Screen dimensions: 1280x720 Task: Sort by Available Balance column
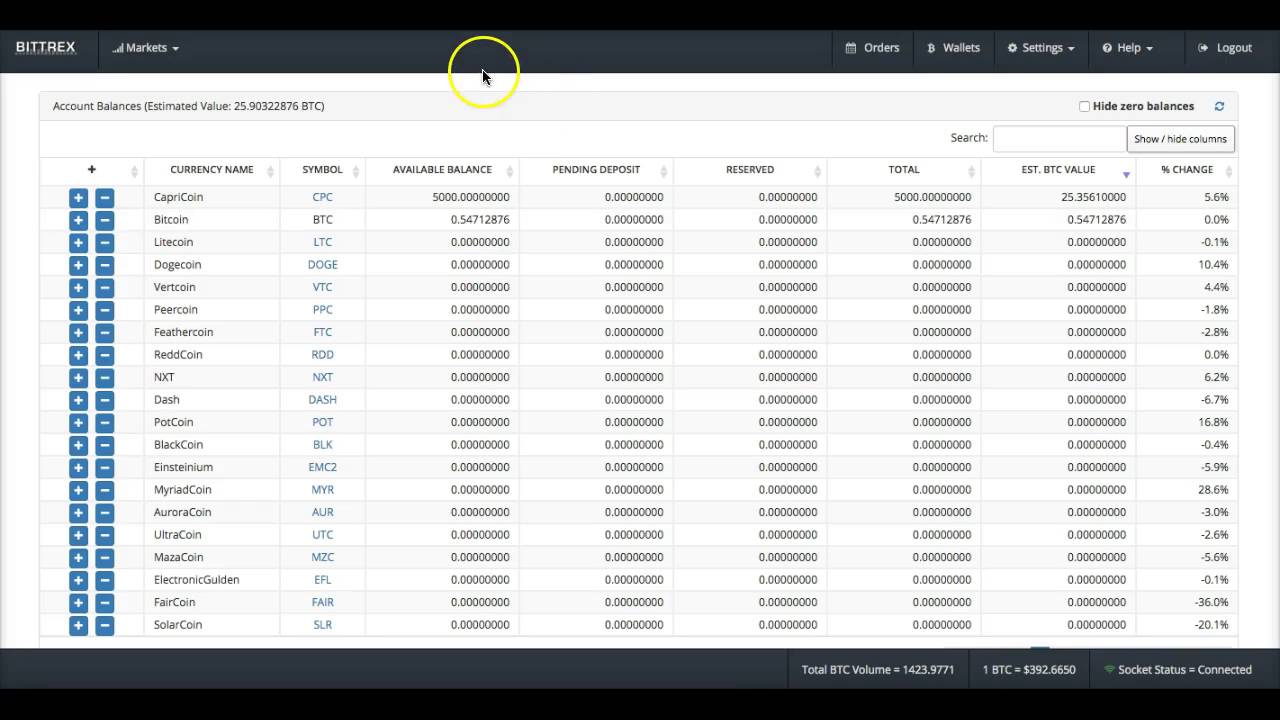(442, 170)
